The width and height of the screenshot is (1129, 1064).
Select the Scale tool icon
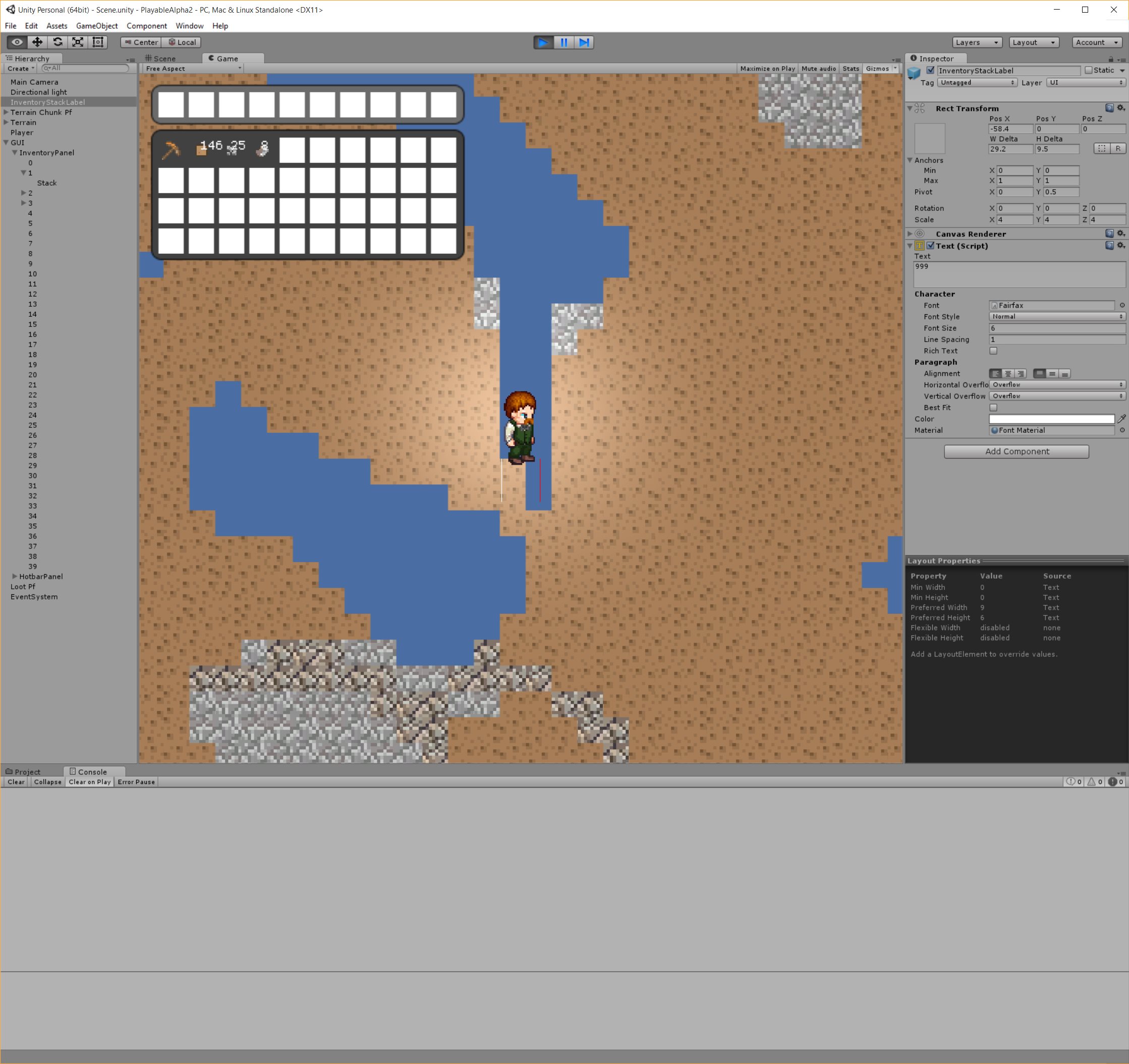pyautogui.click(x=78, y=42)
